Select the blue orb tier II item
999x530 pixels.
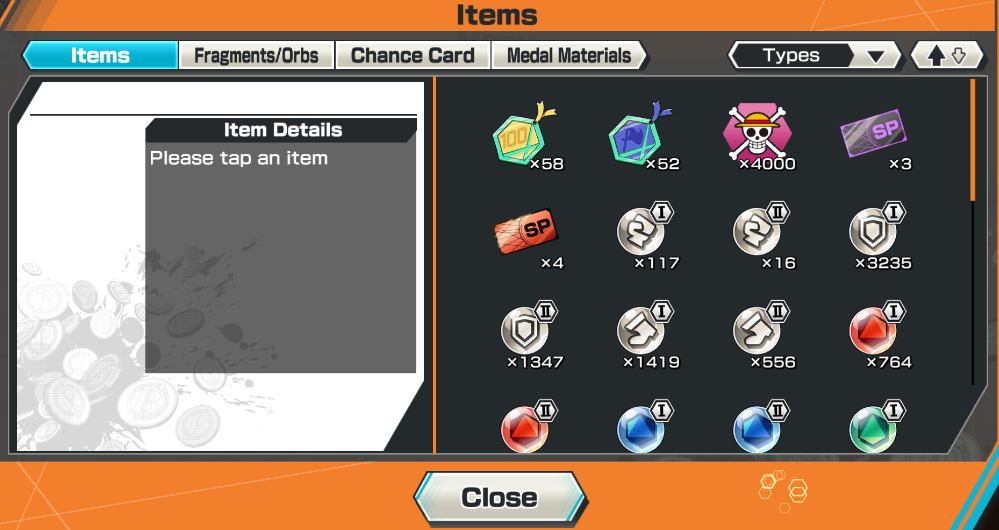(x=759, y=427)
